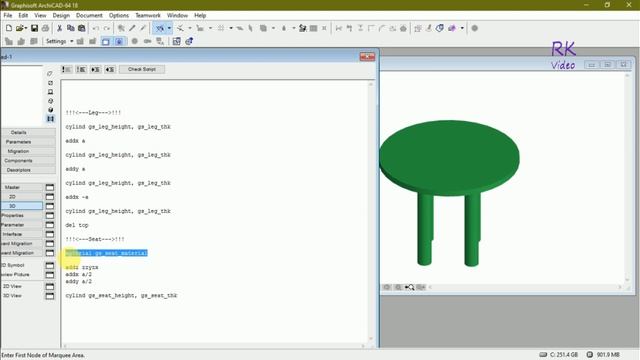640x360 pixels.
Task: Click the 3D globe window icon
Action: (x=189, y=41)
